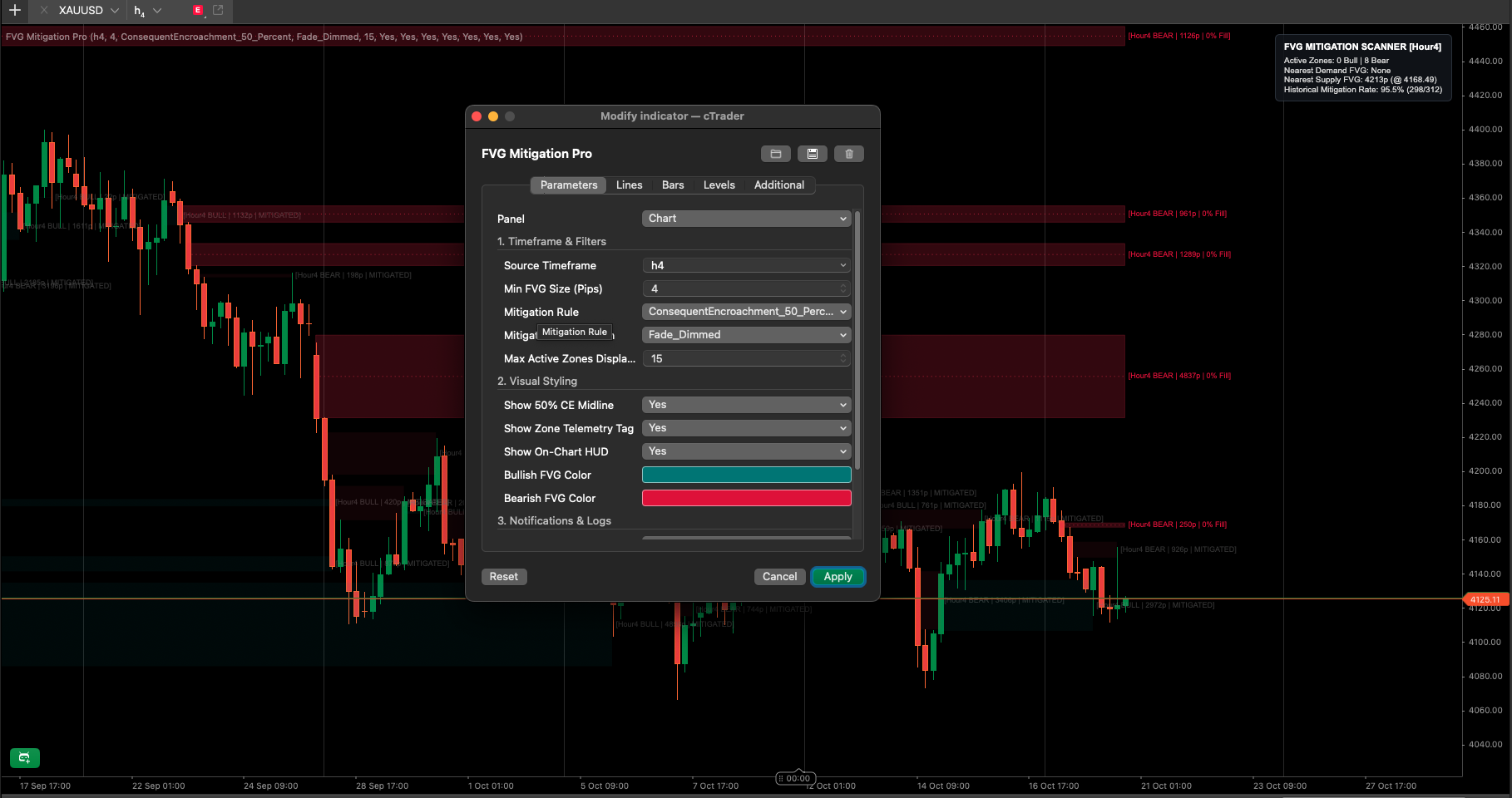Click the parameters list vertical scrollbar
Viewport: 1512px width, 798px height.
[x=857, y=339]
